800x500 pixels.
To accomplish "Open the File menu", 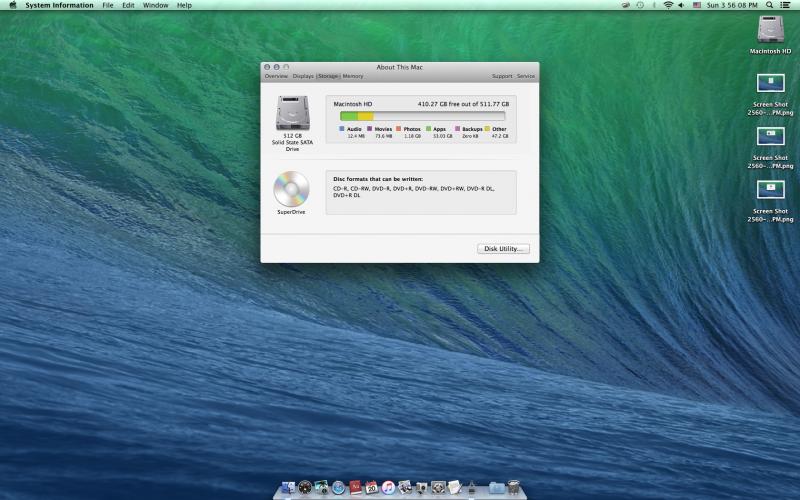I will pos(108,5).
